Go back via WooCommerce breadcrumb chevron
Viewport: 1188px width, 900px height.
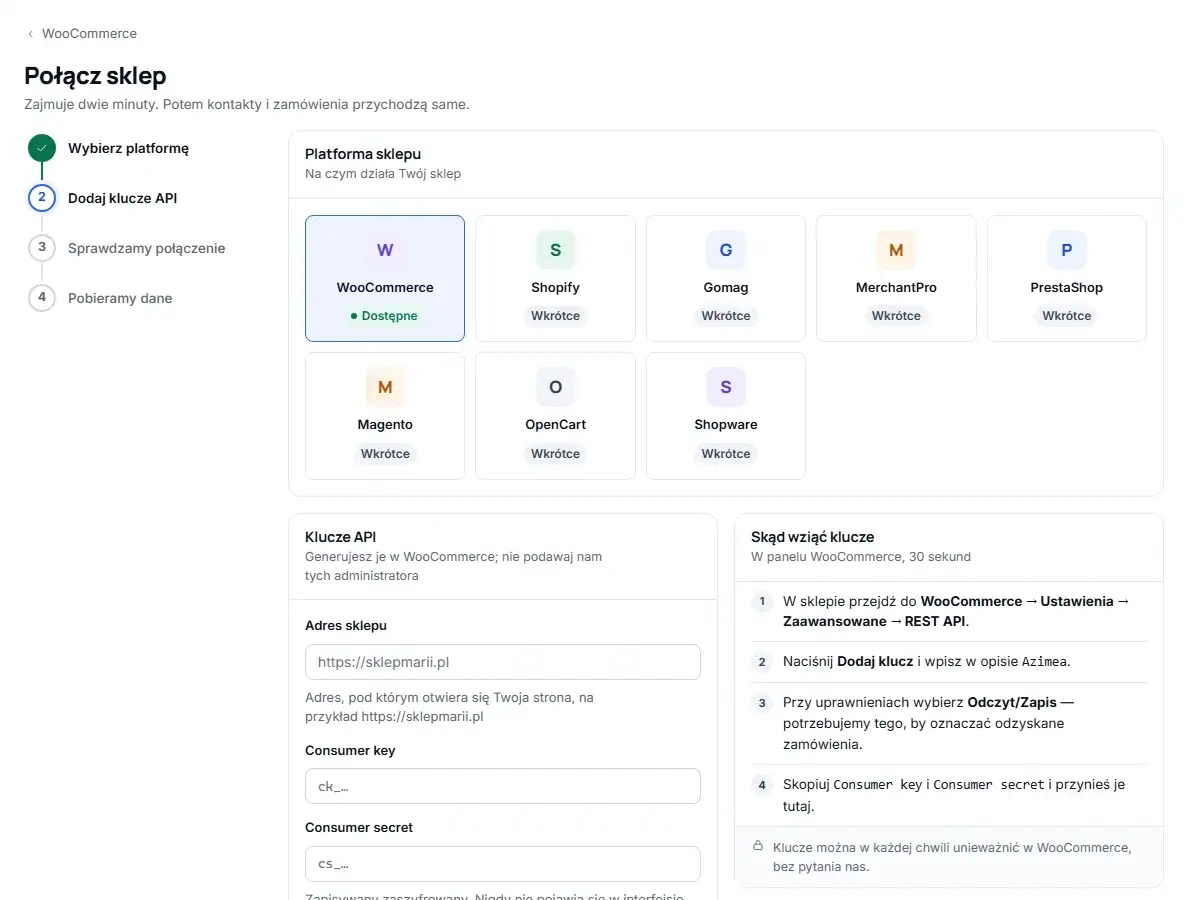click(x=30, y=34)
